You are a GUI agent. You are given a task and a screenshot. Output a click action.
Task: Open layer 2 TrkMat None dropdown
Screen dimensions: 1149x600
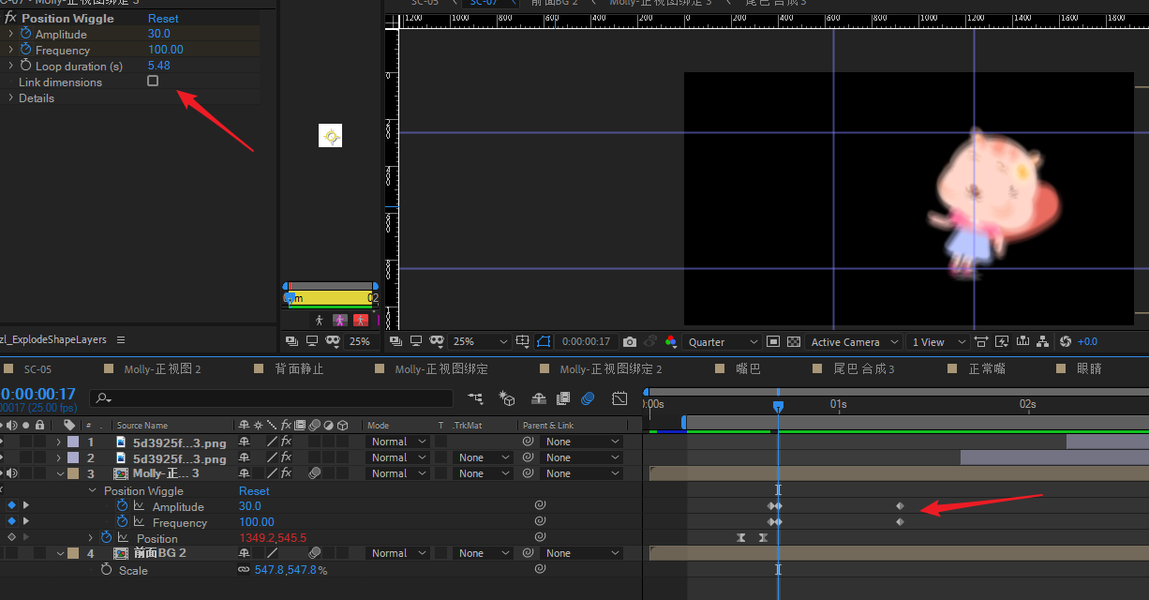pos(481,458)
